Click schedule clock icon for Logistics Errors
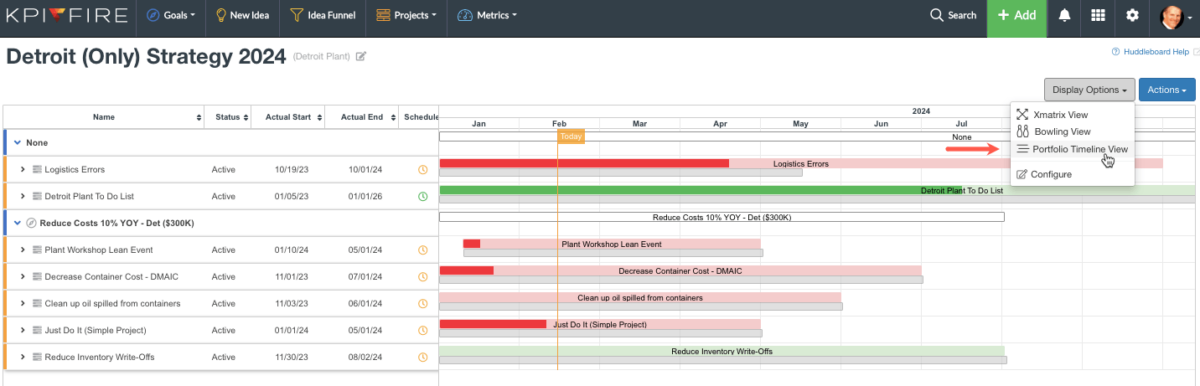This screenshot has width=1200, height=386. [422, 170]
